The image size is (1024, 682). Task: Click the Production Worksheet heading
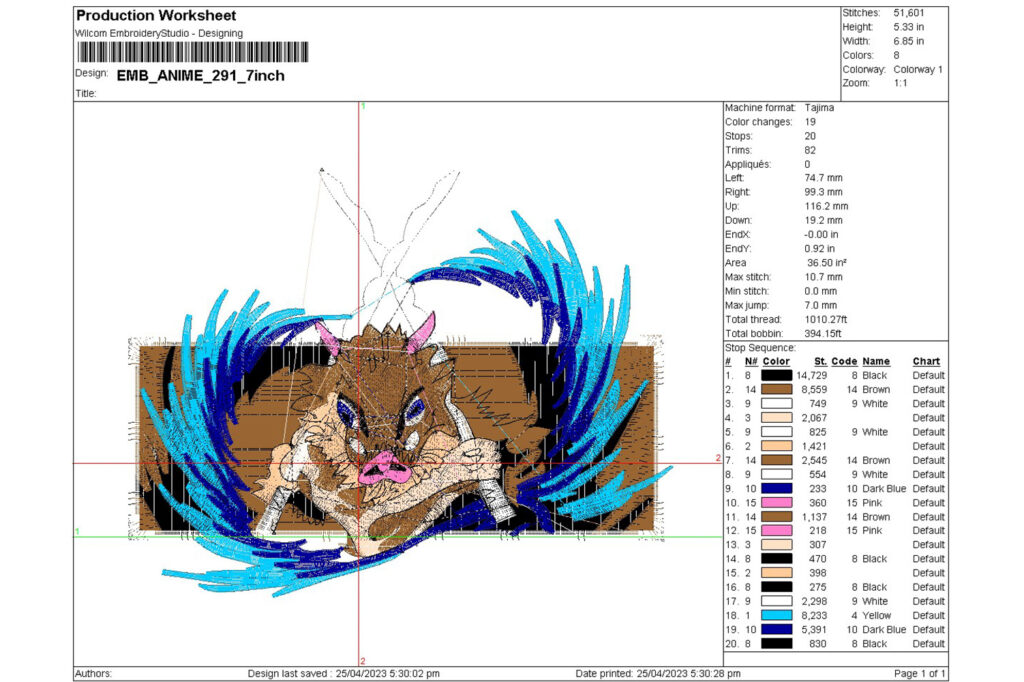pos(156,16)
